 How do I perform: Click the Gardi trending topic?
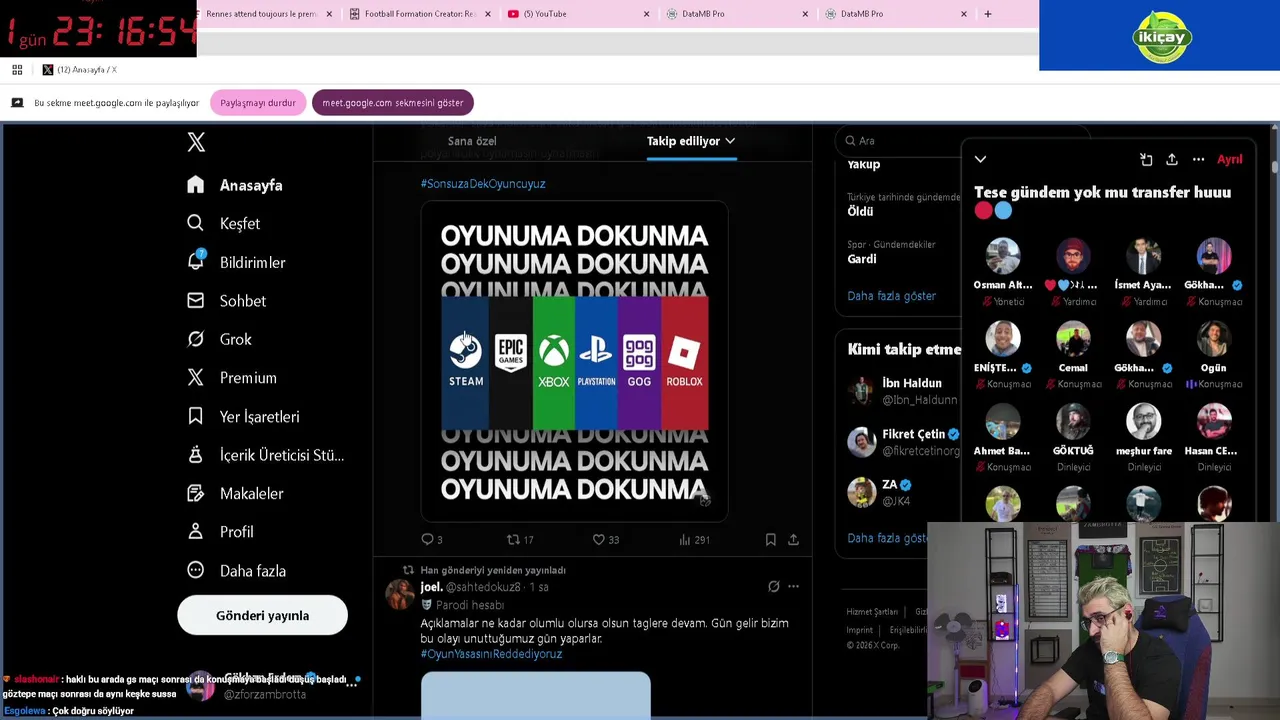coord(862,259)
